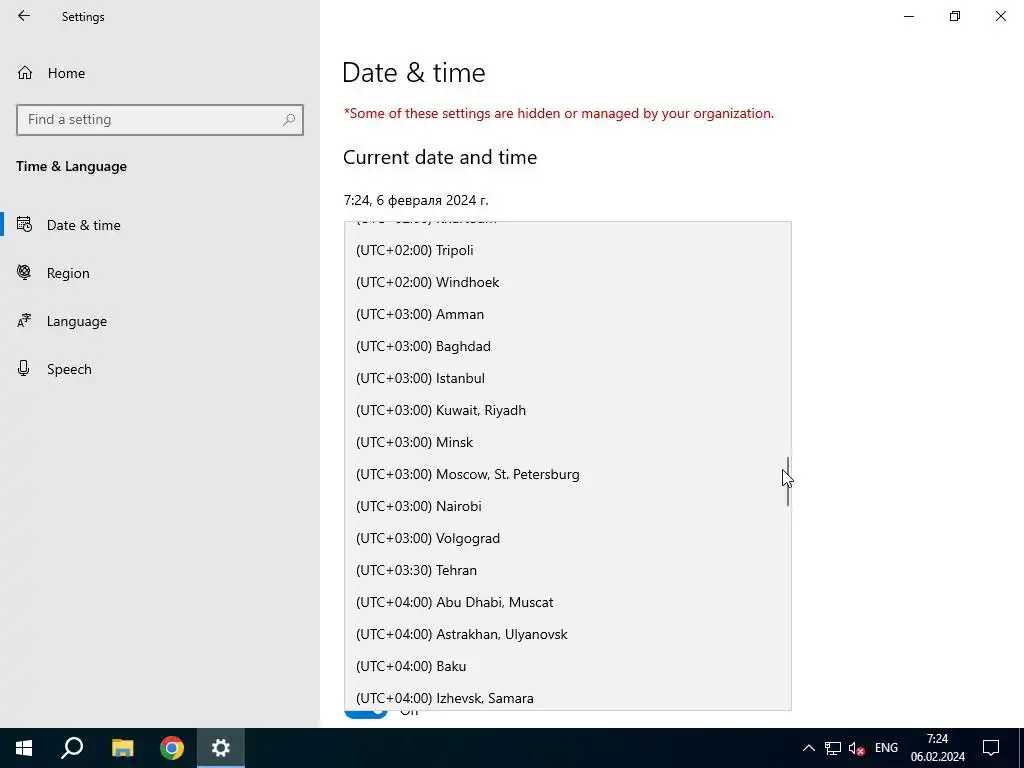The height and width of the screenshot is (768, 1024).
Task: Choose (UTC+04:00) Baku time zone
Action: (568, 666)
